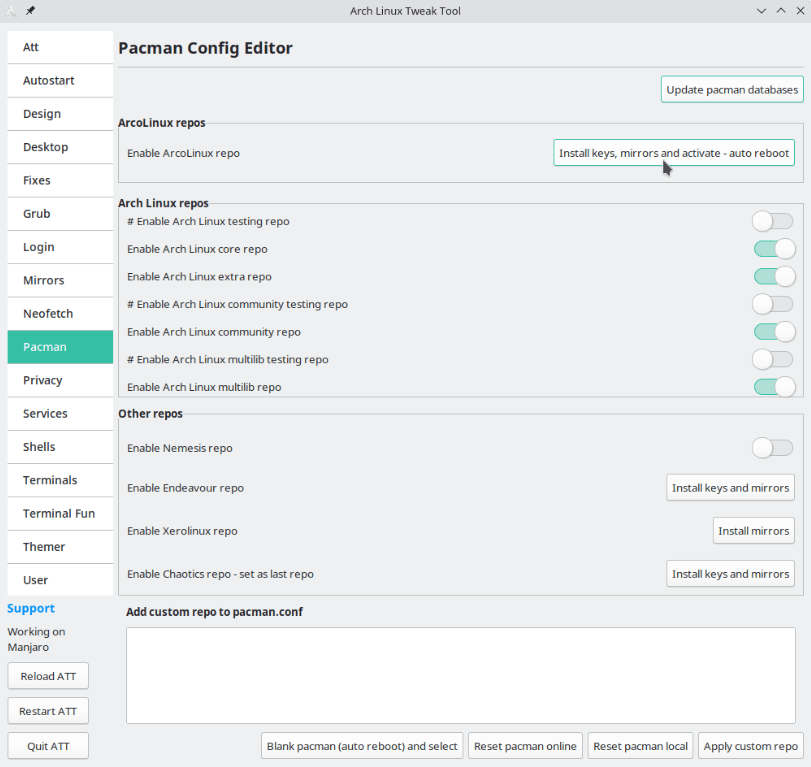Click Apply custom repo button
Image resolution: width=811 pixels, height=767 pixels.
tap(750, 746)
